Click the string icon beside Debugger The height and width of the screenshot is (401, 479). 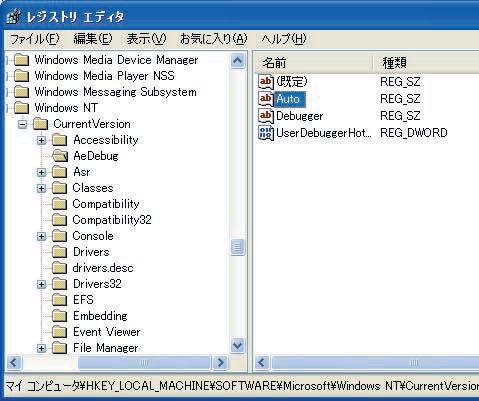pos(266,116)
